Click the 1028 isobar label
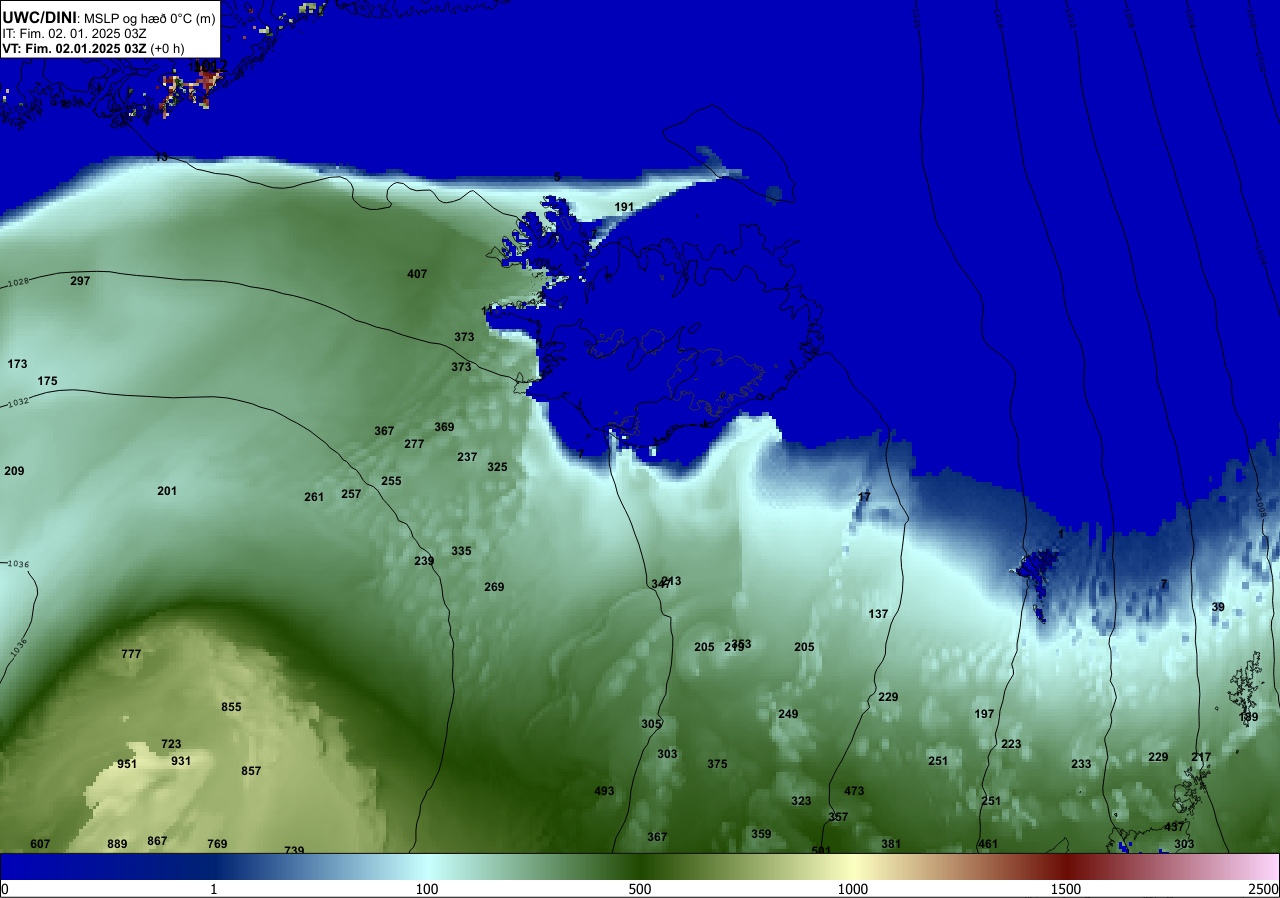 click(17, 284)
